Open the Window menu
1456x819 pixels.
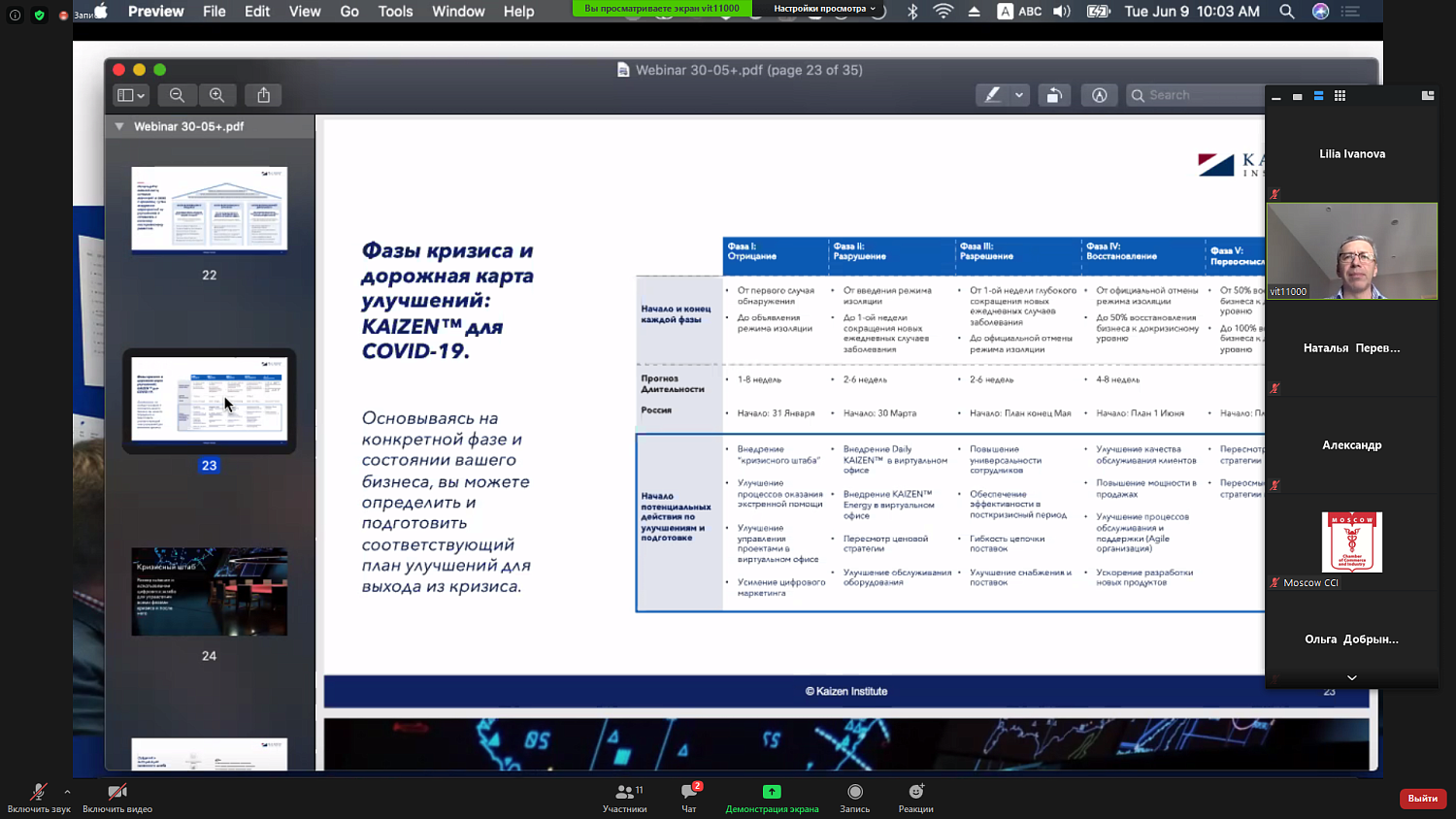[458, 12]
